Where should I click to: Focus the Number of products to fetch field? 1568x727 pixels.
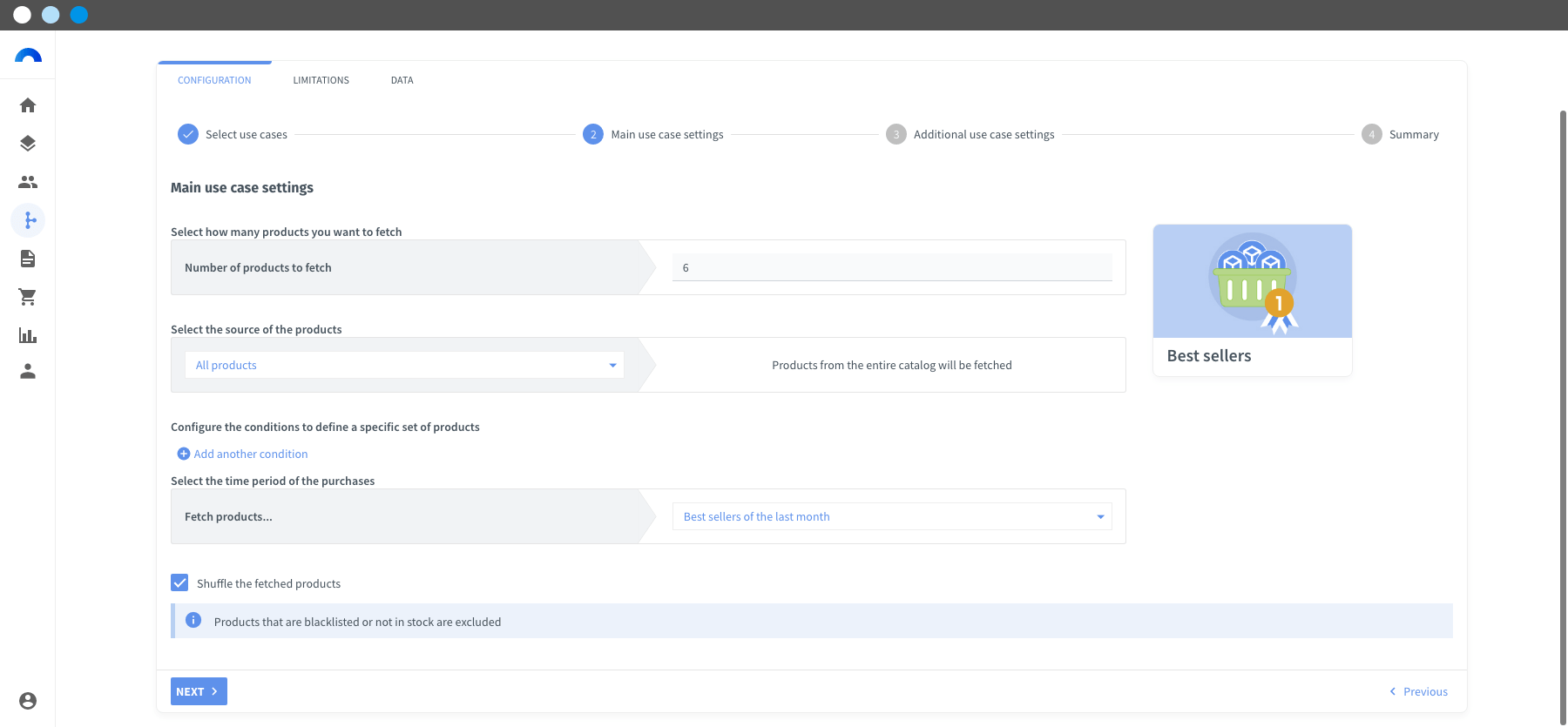pos(892,267)
